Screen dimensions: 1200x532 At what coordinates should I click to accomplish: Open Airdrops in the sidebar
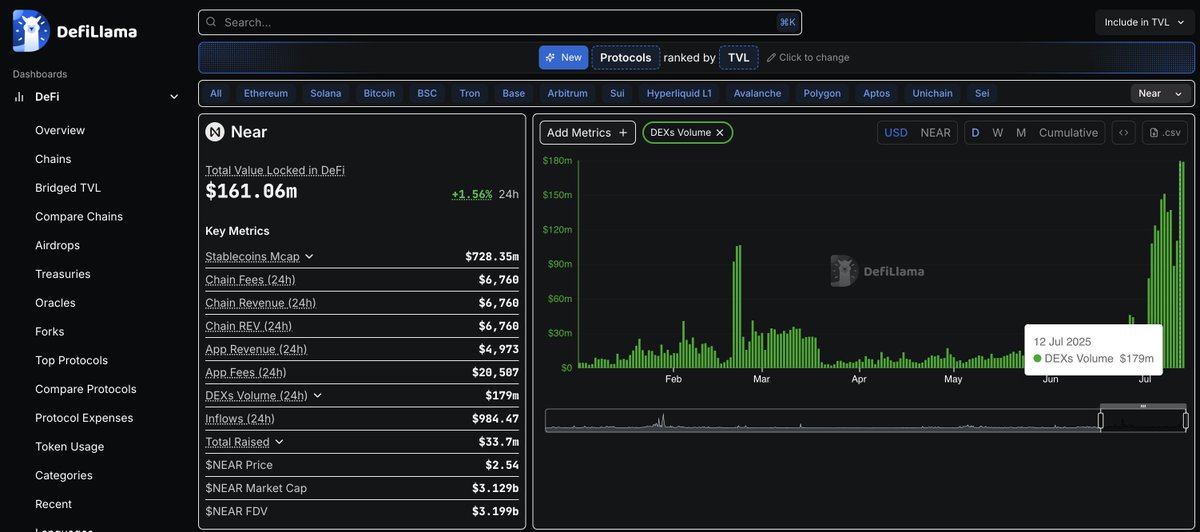click(x=57, y=245)
